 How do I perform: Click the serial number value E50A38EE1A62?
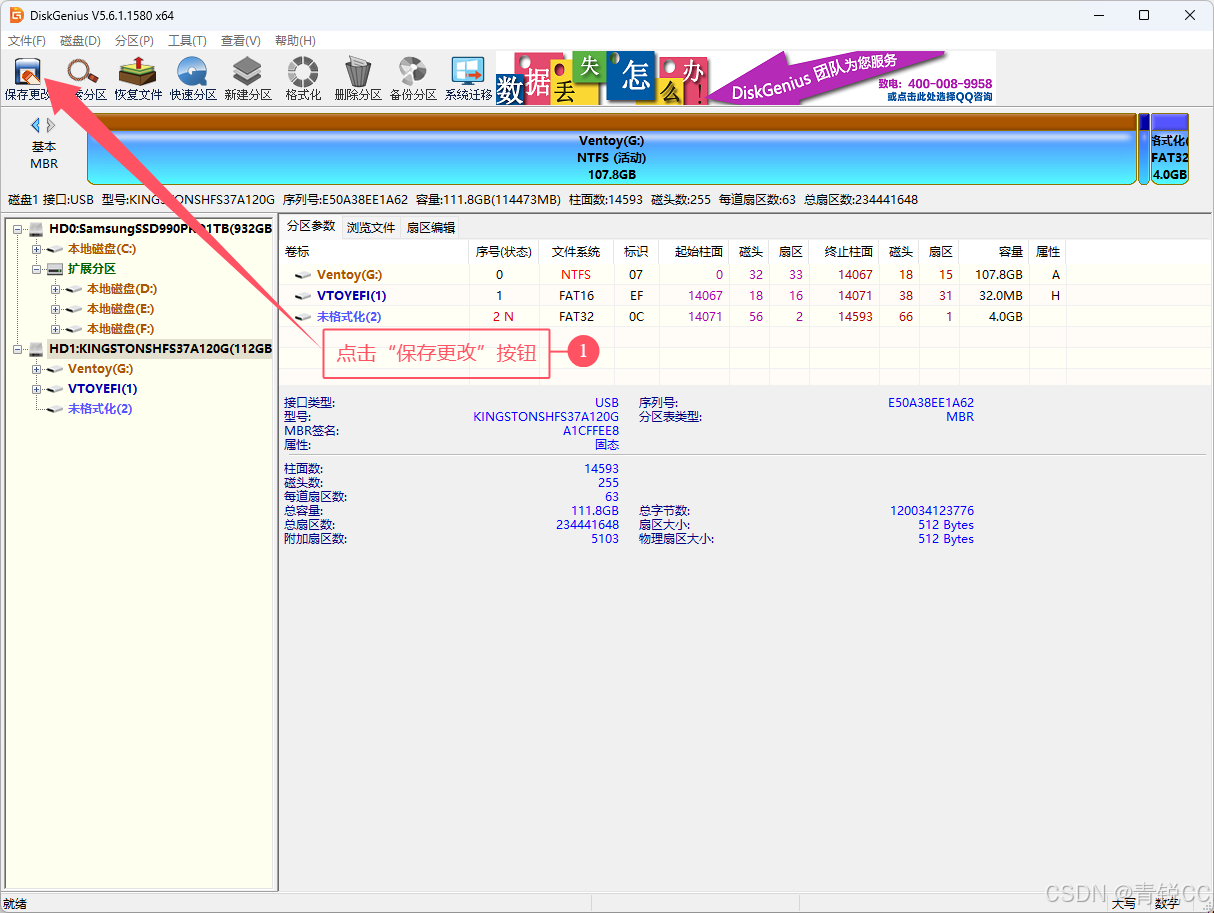pos(931,403)
